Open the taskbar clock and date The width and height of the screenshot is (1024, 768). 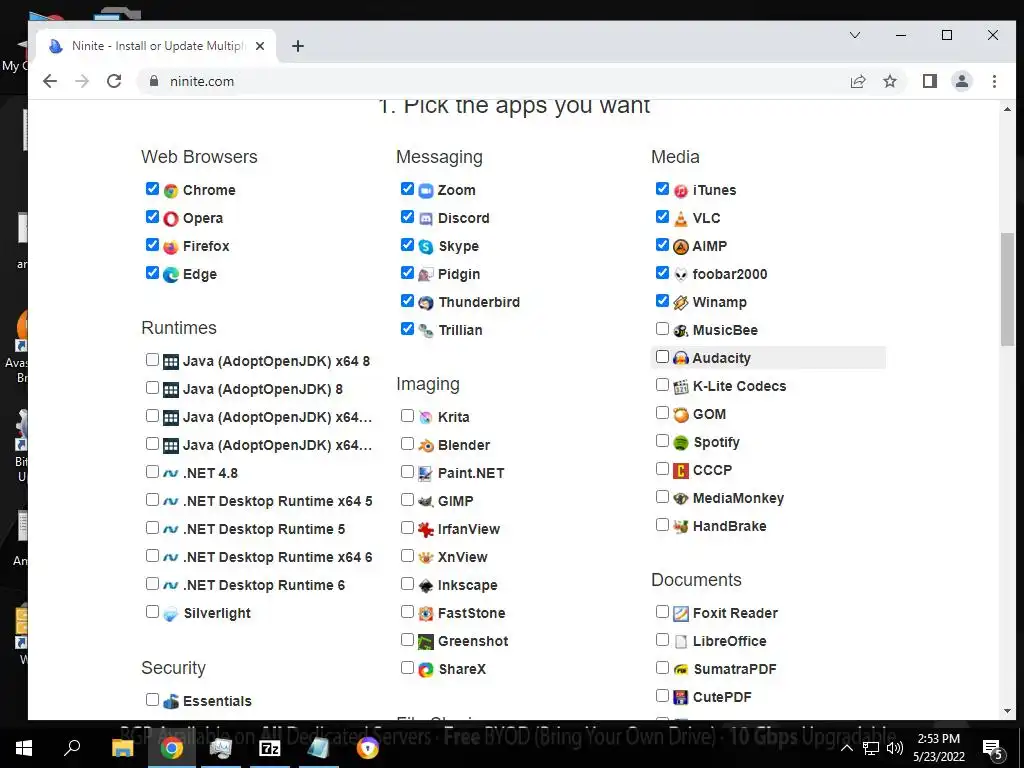[938, 748]
